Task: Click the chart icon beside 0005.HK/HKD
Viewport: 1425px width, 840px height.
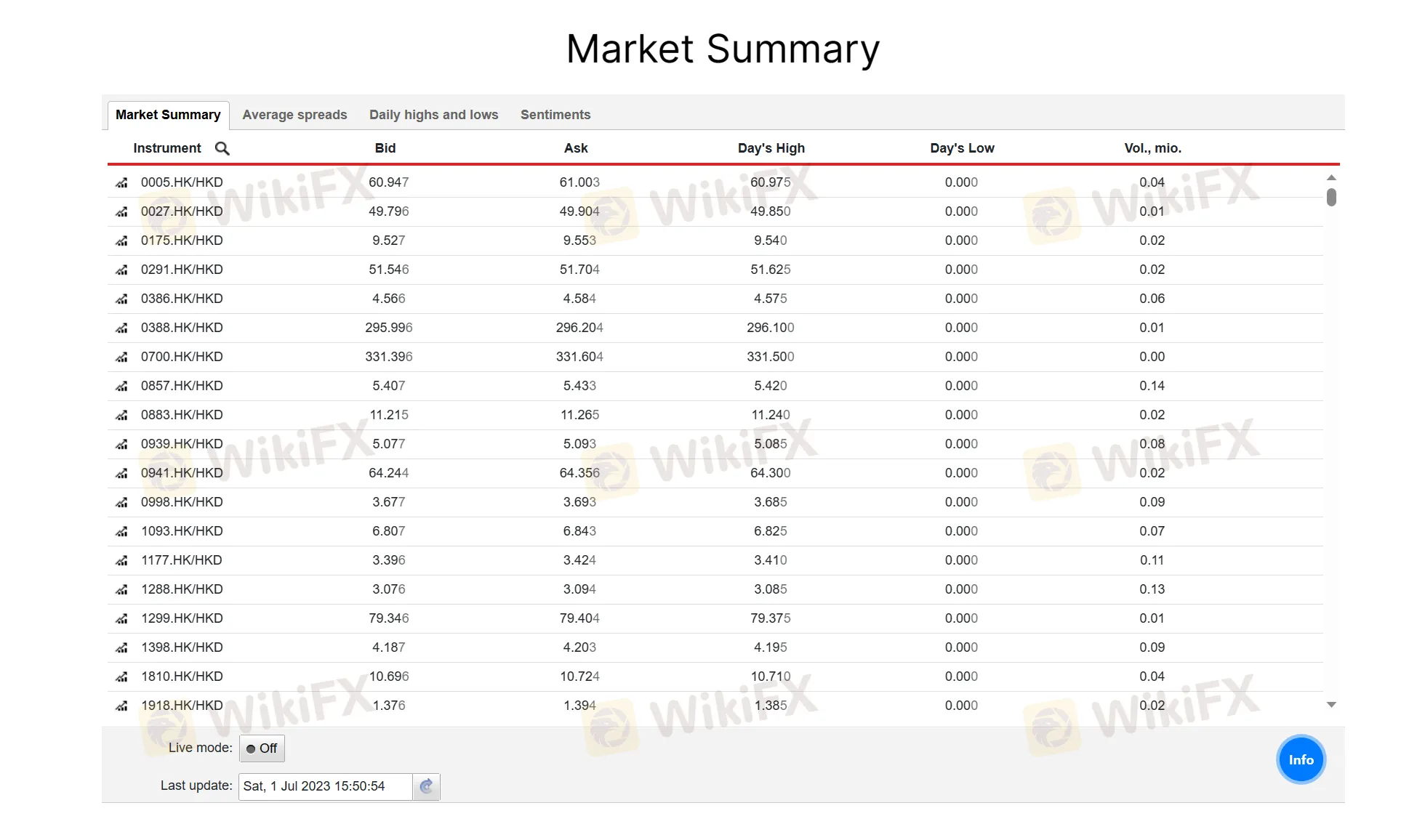Action: [x=121, y=182]
